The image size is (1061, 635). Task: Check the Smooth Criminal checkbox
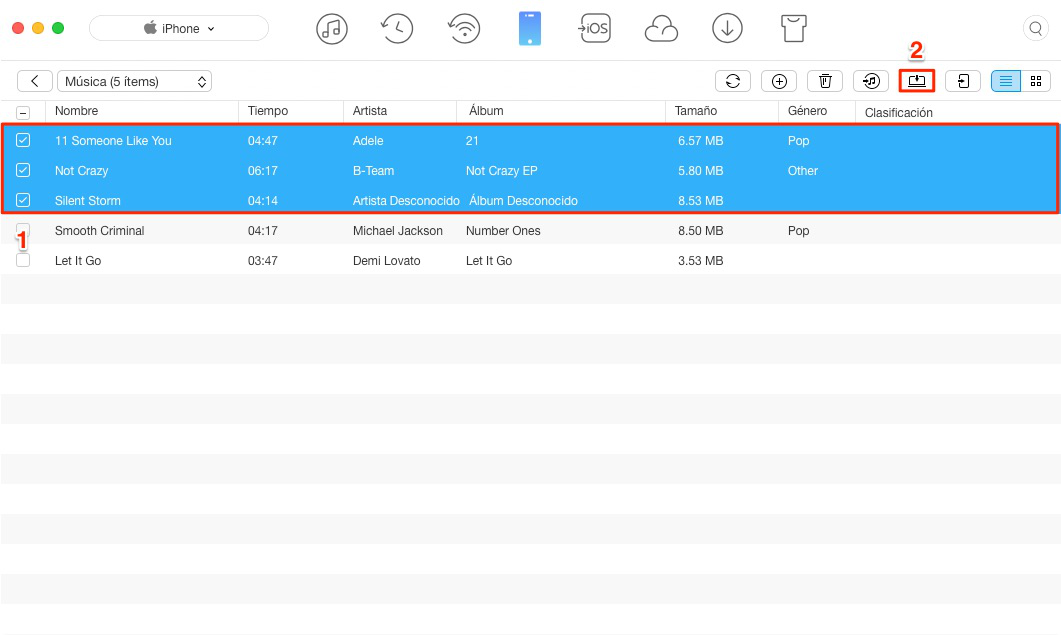pyautogui.click(x=23, y=230)
